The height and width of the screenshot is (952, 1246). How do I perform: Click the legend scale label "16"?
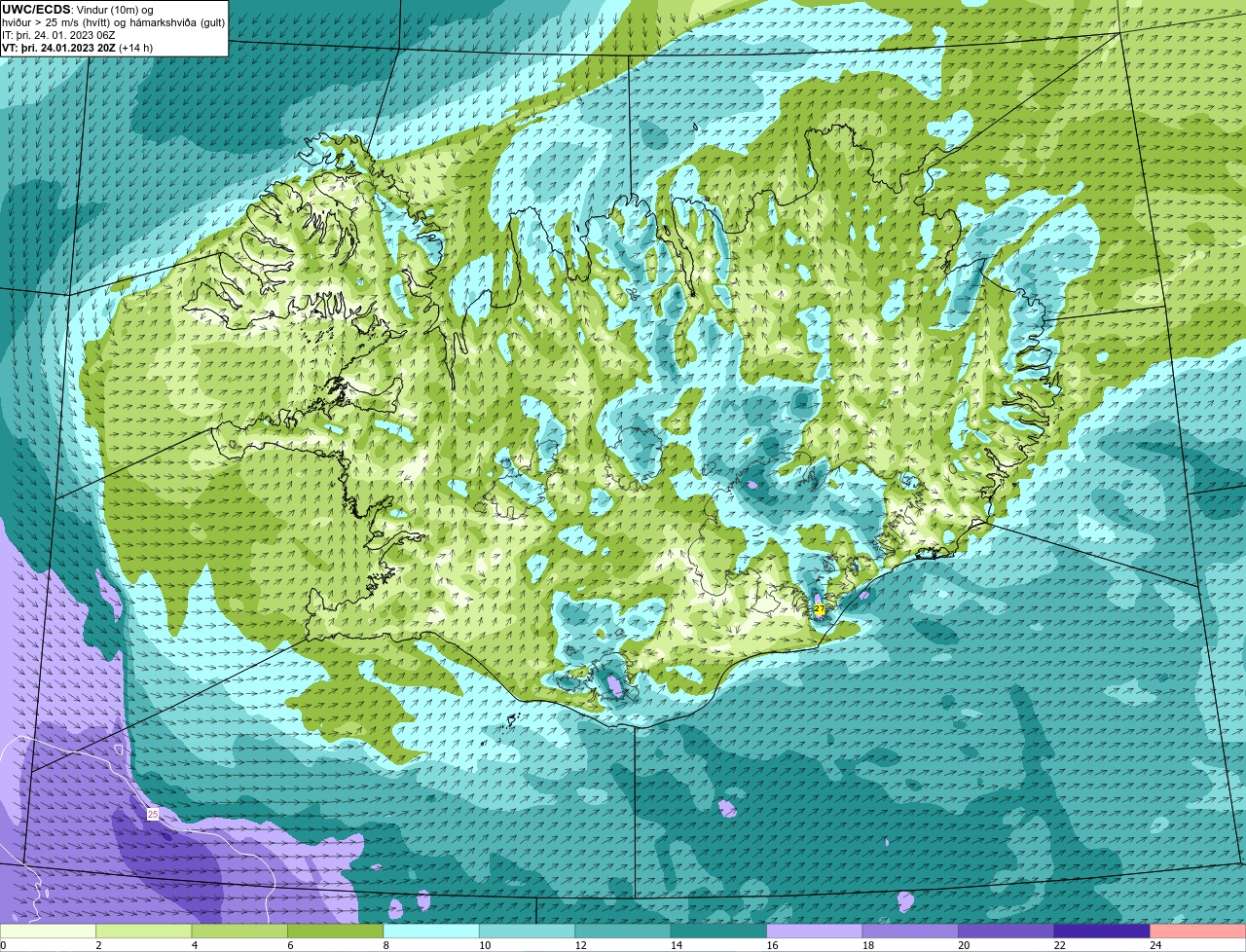pyautogui.click(x=772, y=944)
